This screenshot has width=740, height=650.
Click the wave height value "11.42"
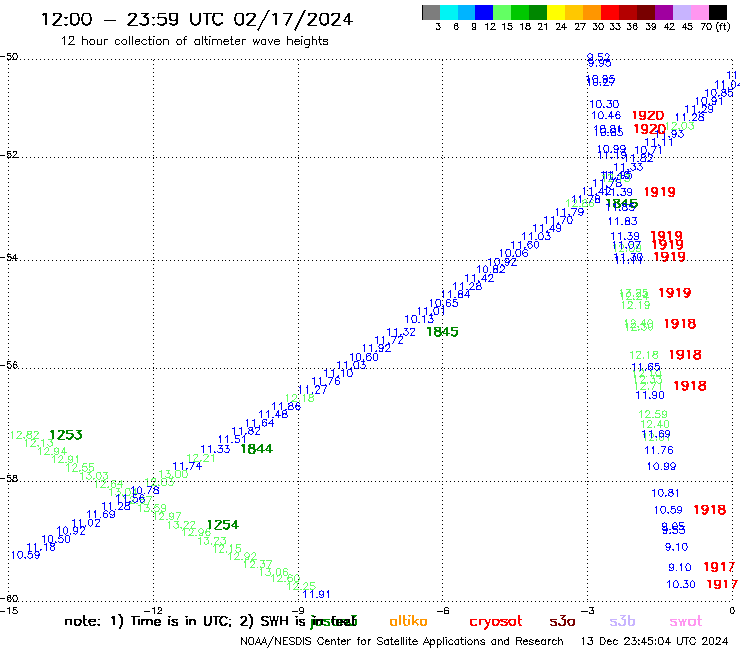tap(479, 278)
